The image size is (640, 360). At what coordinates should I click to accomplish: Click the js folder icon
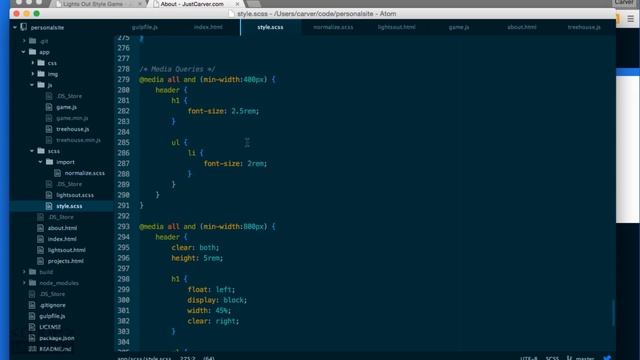pos(41,85)
